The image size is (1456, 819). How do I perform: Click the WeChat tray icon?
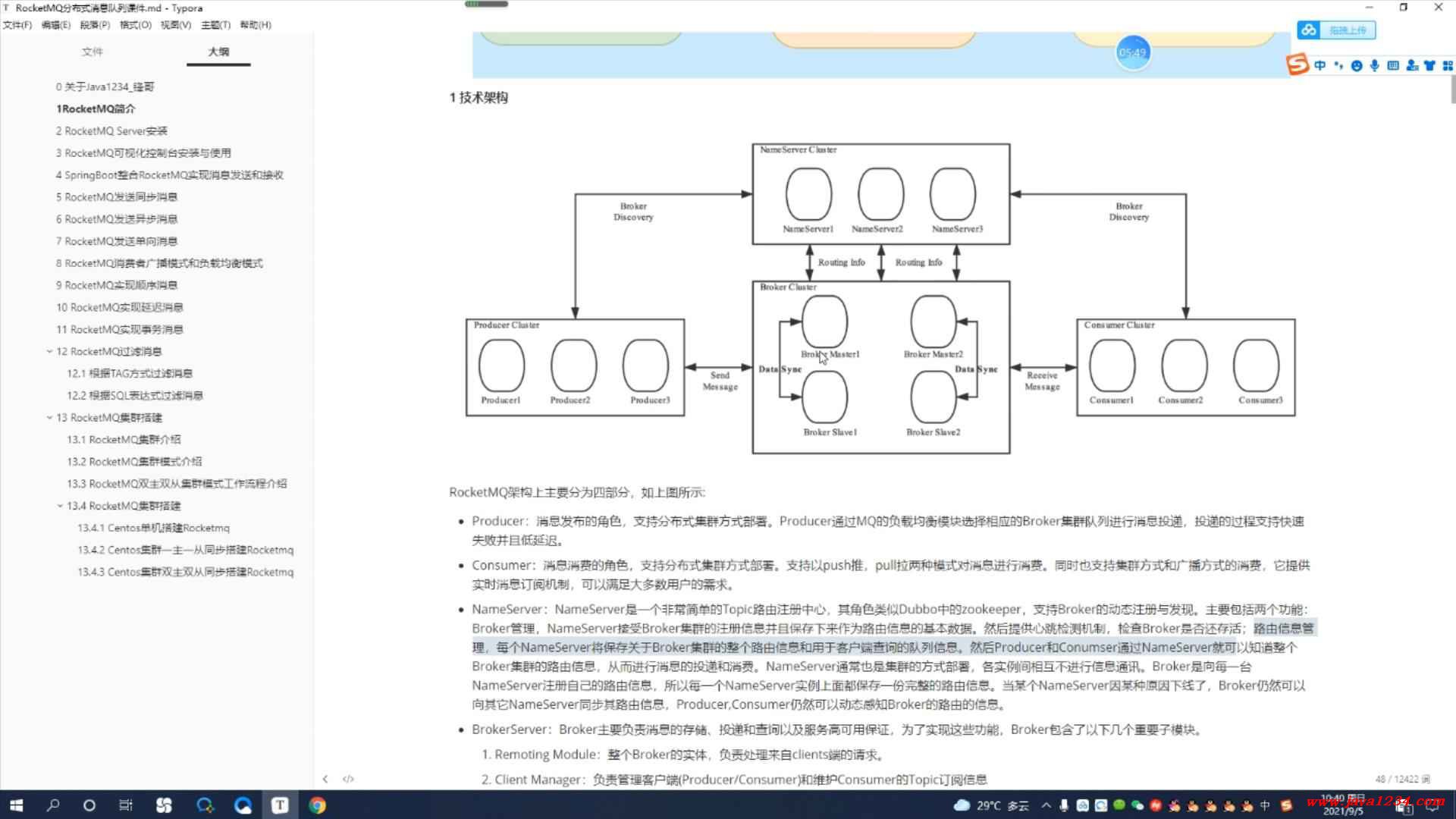[x=1137, y=805]
